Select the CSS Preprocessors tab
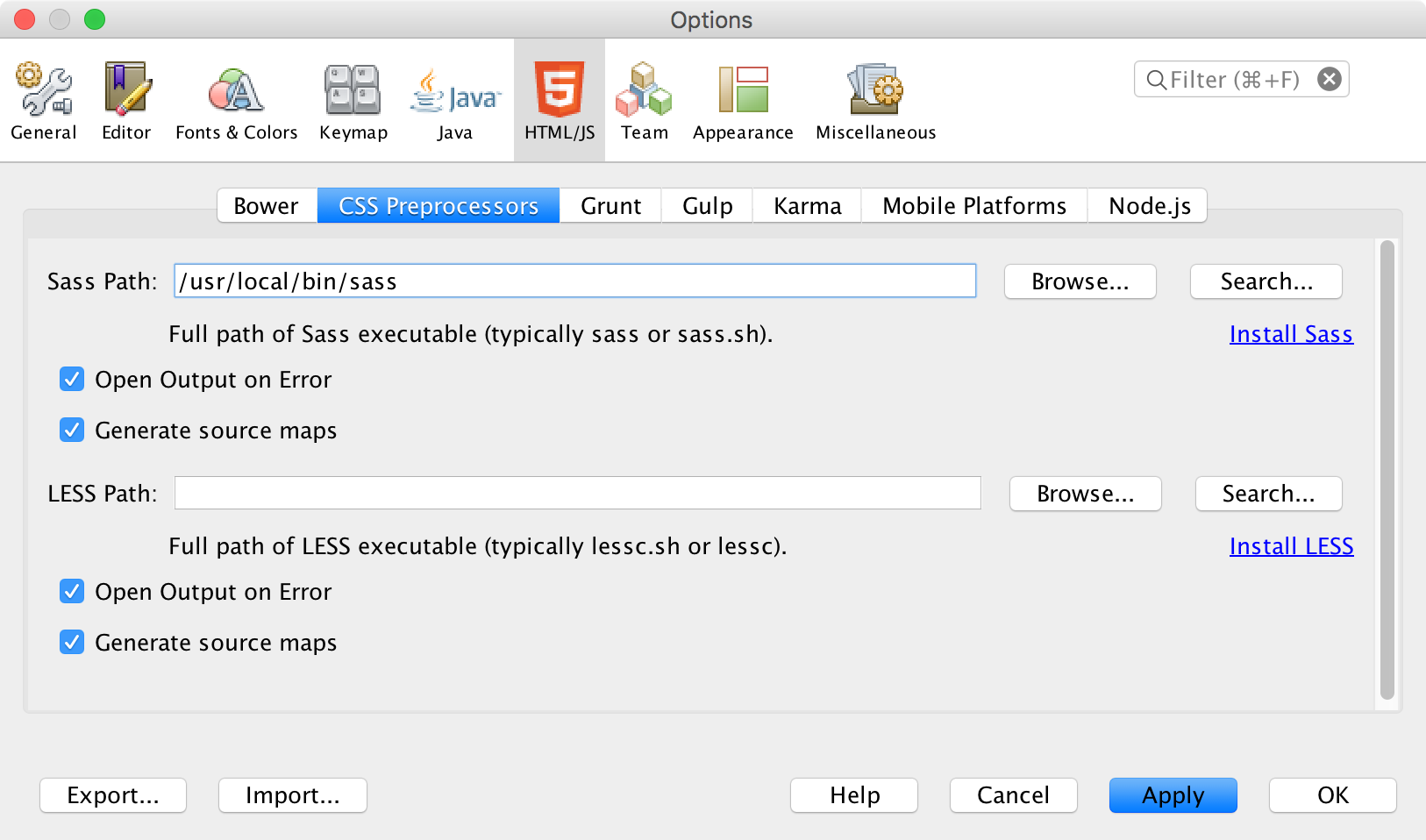This screenshot has height=840, width=1426. click(x=438, y=205)
